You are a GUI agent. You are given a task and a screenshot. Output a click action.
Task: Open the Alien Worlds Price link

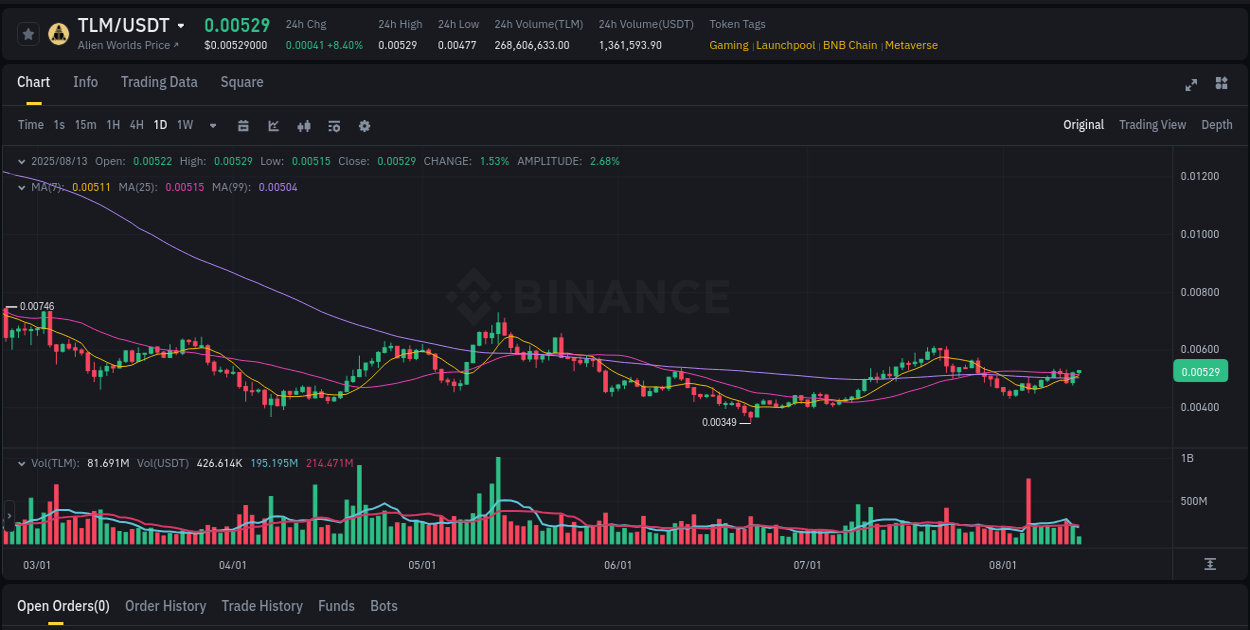(x=119, y=45)
